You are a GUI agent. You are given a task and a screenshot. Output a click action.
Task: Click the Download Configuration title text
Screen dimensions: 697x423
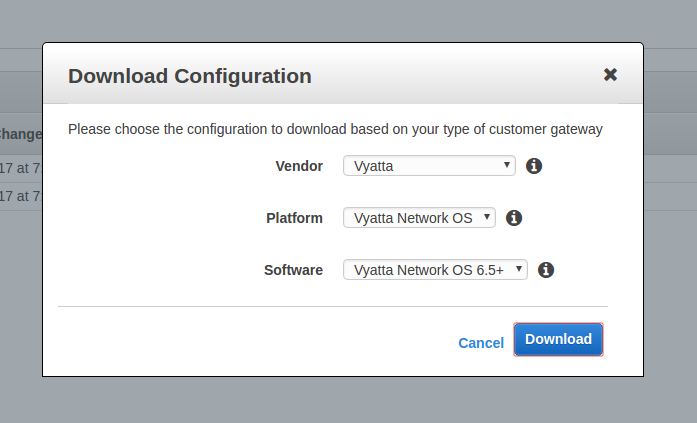point(190,76)
